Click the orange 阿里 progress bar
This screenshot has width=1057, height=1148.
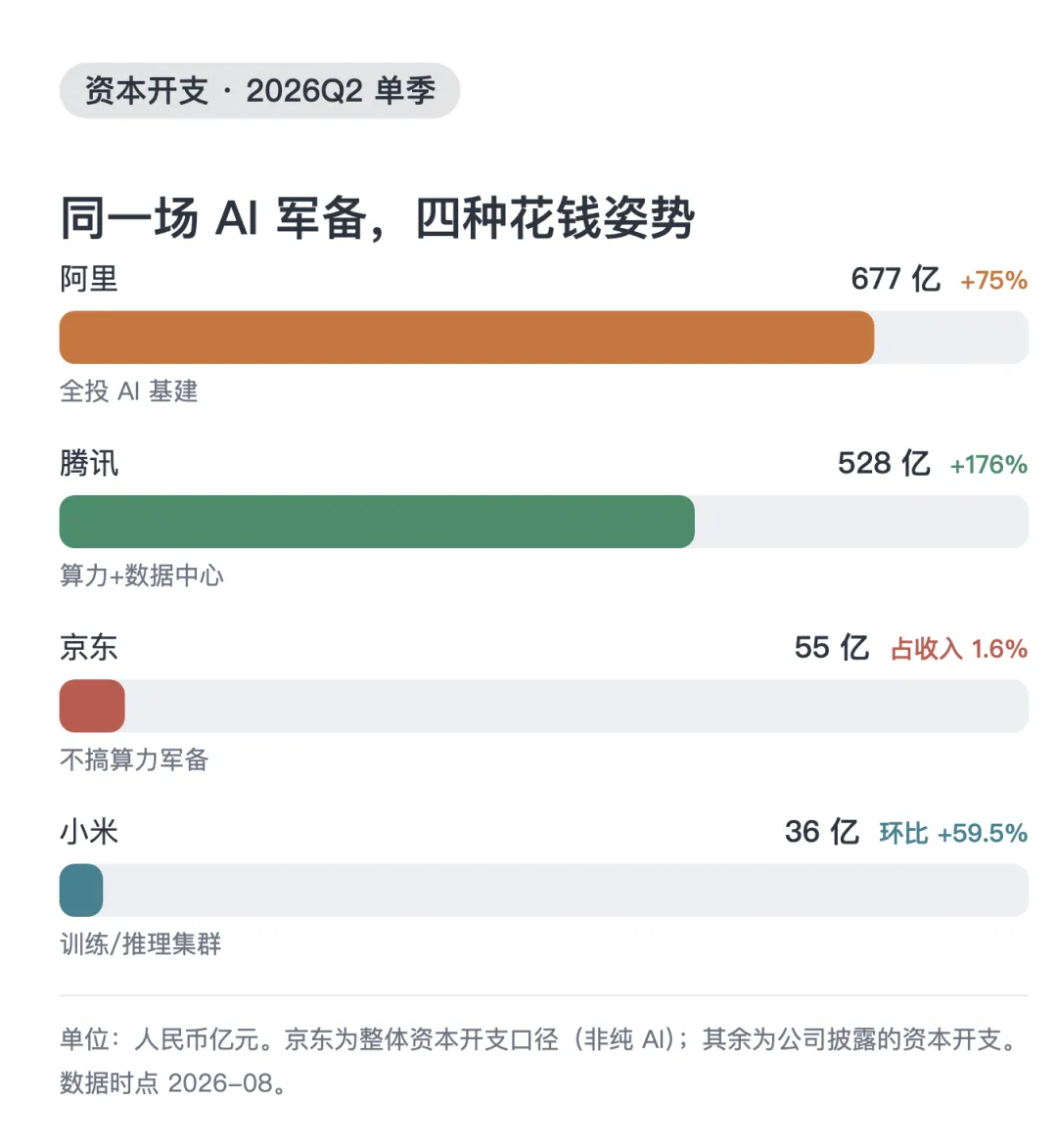466,338
